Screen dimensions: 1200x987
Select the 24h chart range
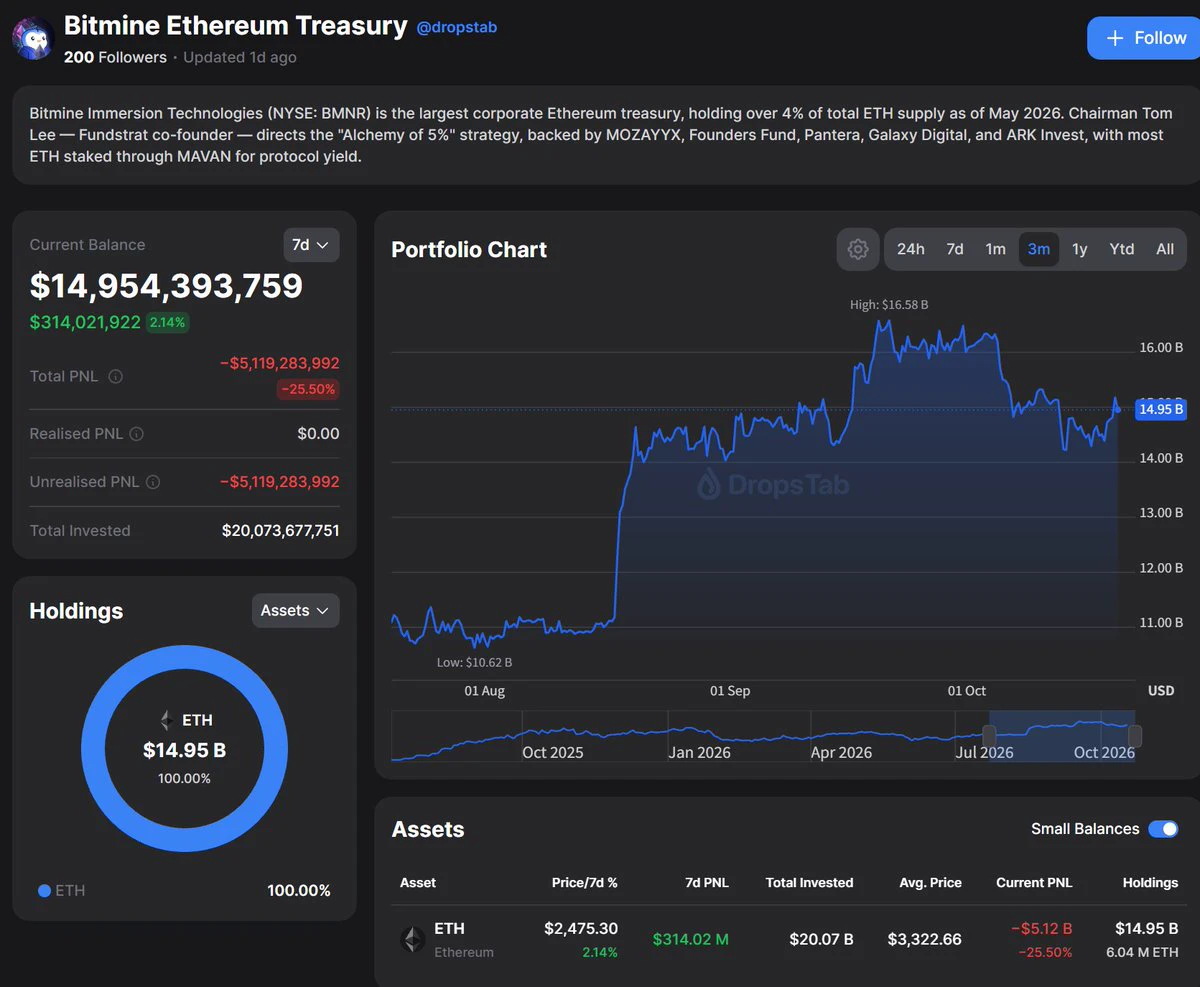click(911, 249)
